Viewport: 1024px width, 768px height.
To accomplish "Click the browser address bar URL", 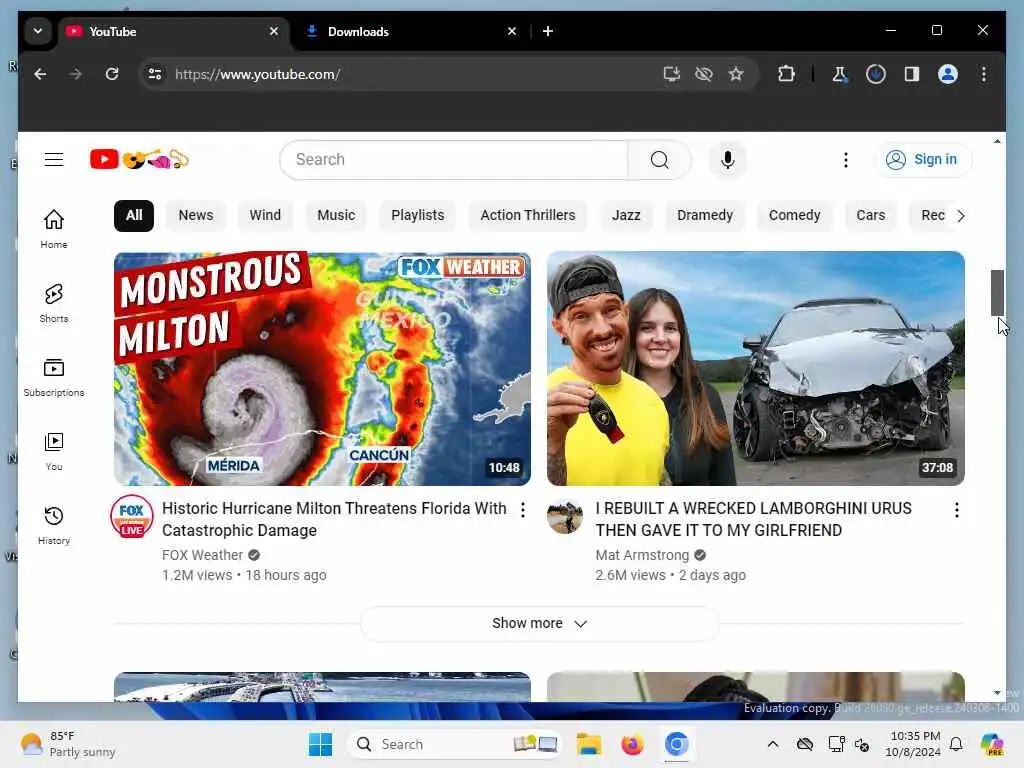I will click(257, 74).
